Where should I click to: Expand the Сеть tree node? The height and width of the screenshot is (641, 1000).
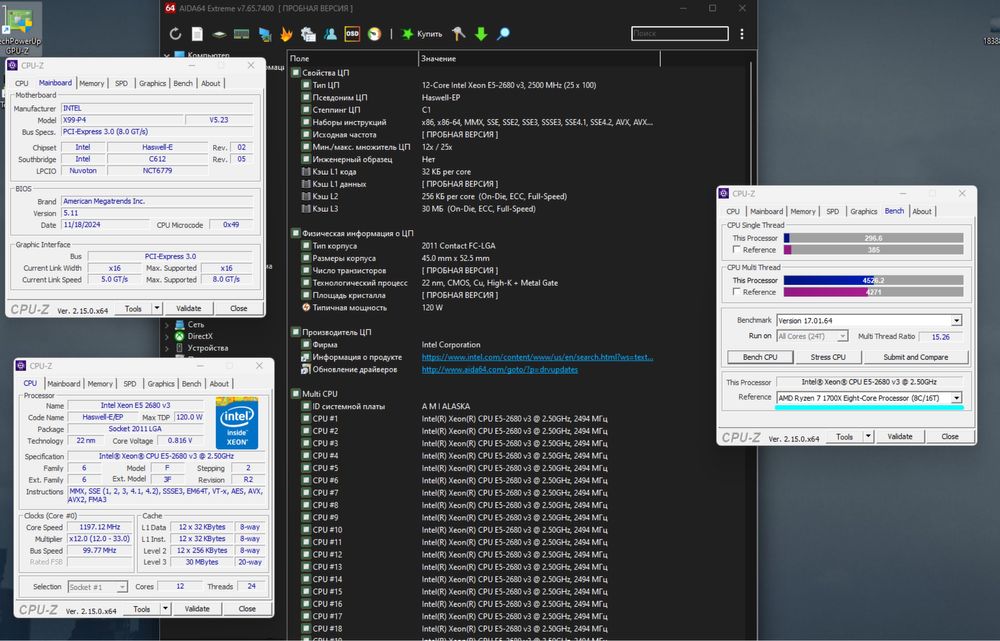(x=167, y=325)
